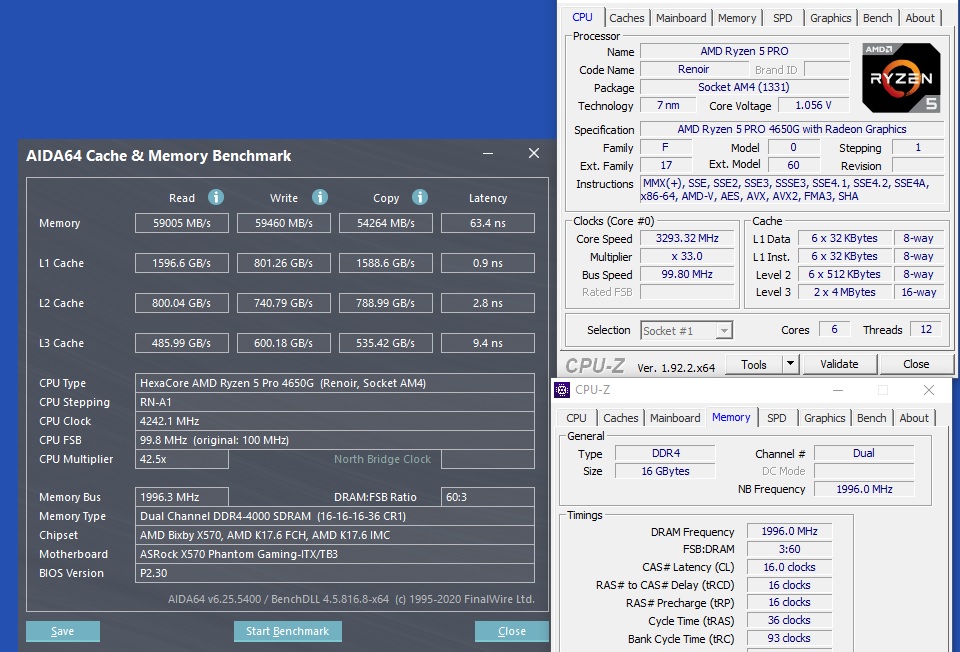This screenshot has height=652, width=960.
Task: Click the Close button in AIDA64
Action: pyautogui.click(x=512, y=631)
